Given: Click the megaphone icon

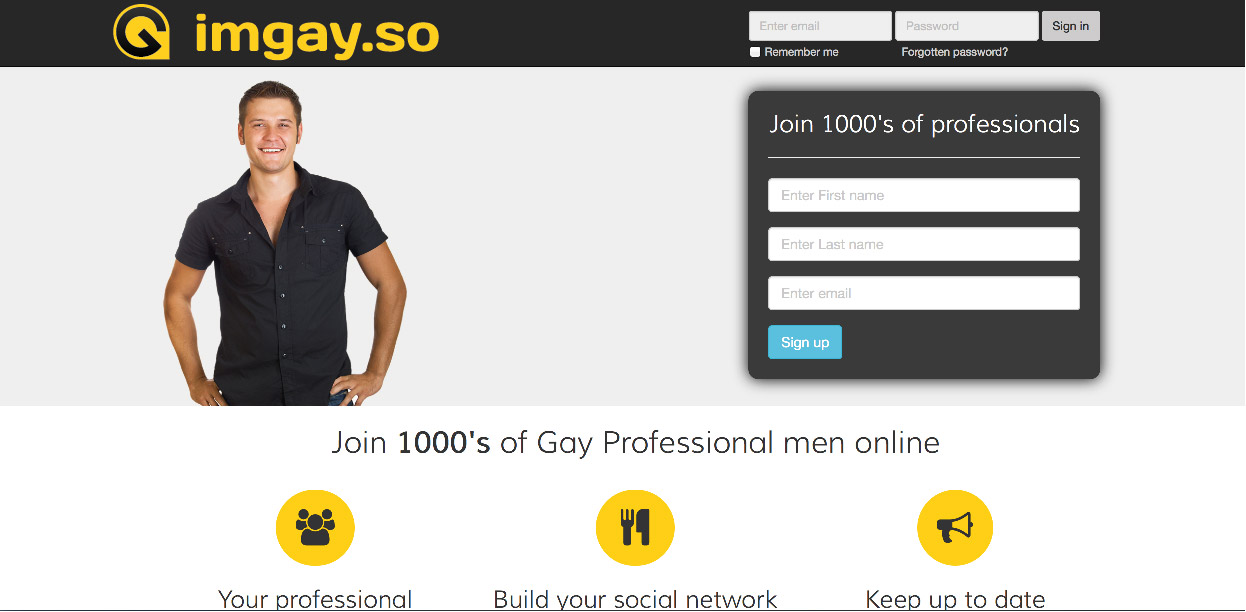Looking at the screenshot, I should pos(955,528).
